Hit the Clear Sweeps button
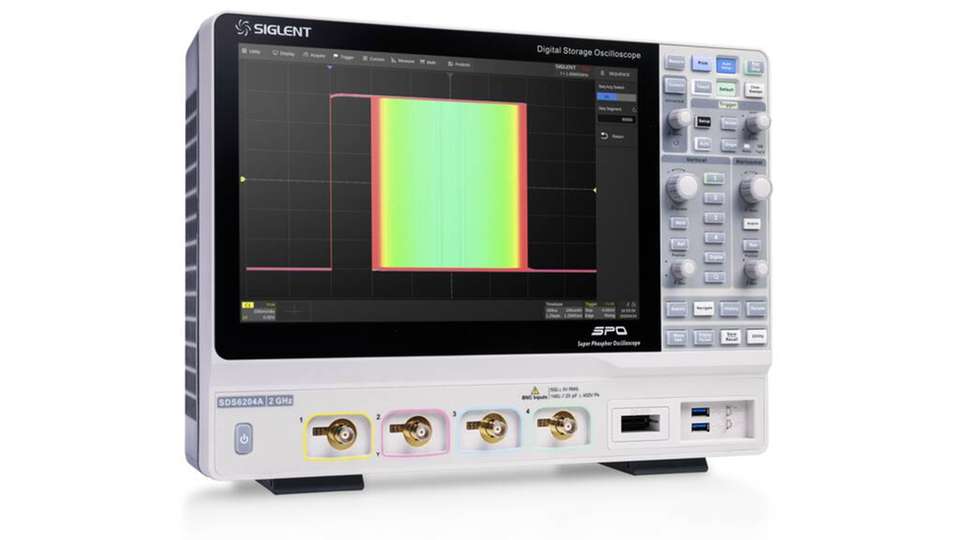 754,90
